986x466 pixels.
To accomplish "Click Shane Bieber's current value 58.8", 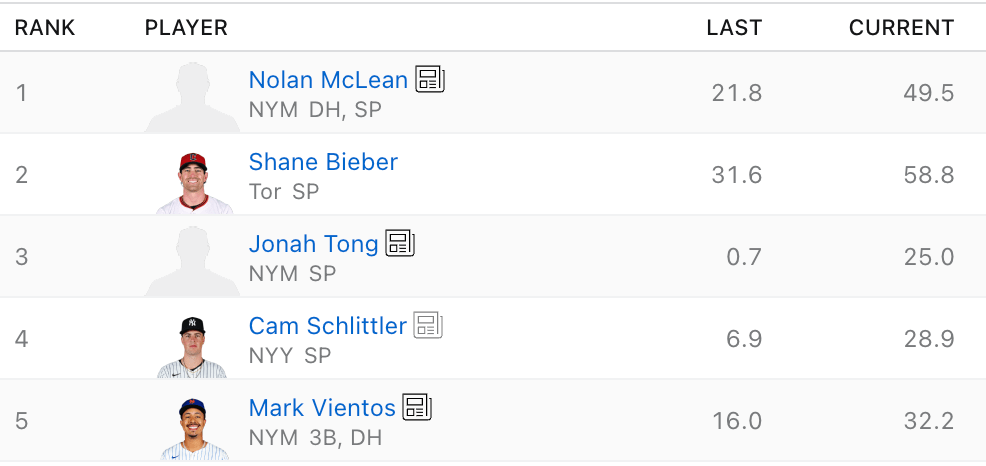I will pyautogui.click(x=929, y=175).
